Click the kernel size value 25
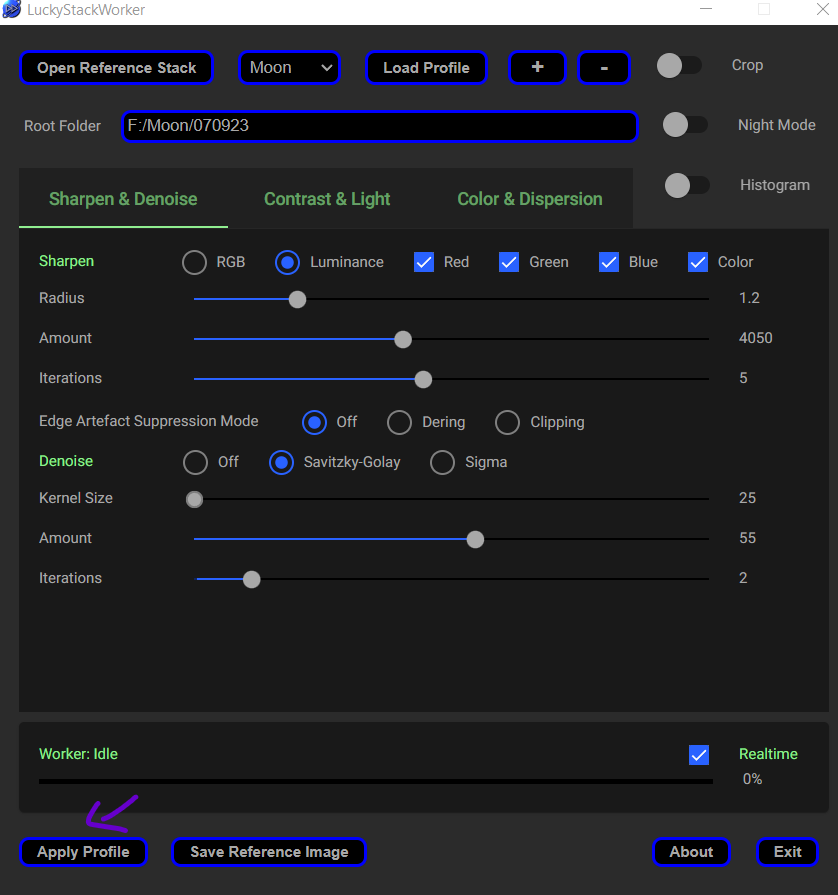The height and width of the screenshot is (895, 838). click(x=747, y=498)
